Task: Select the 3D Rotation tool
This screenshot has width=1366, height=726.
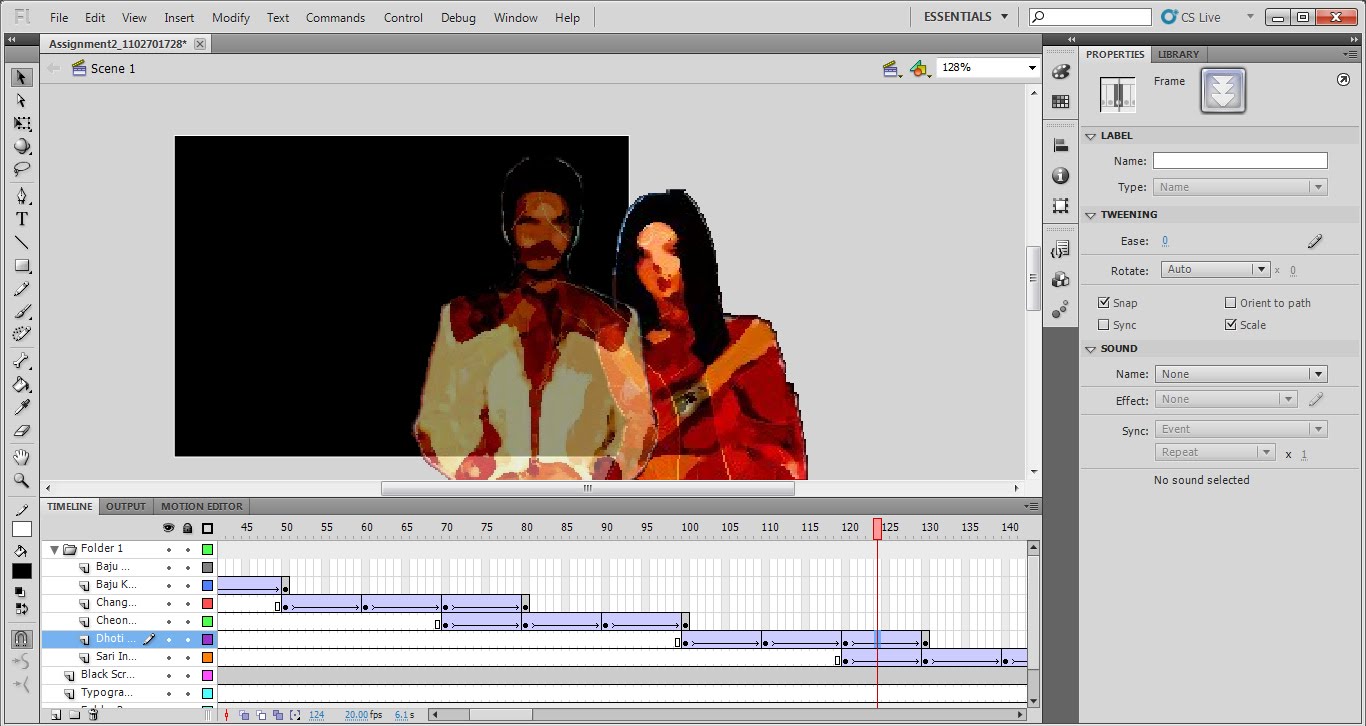Action: 21,146
